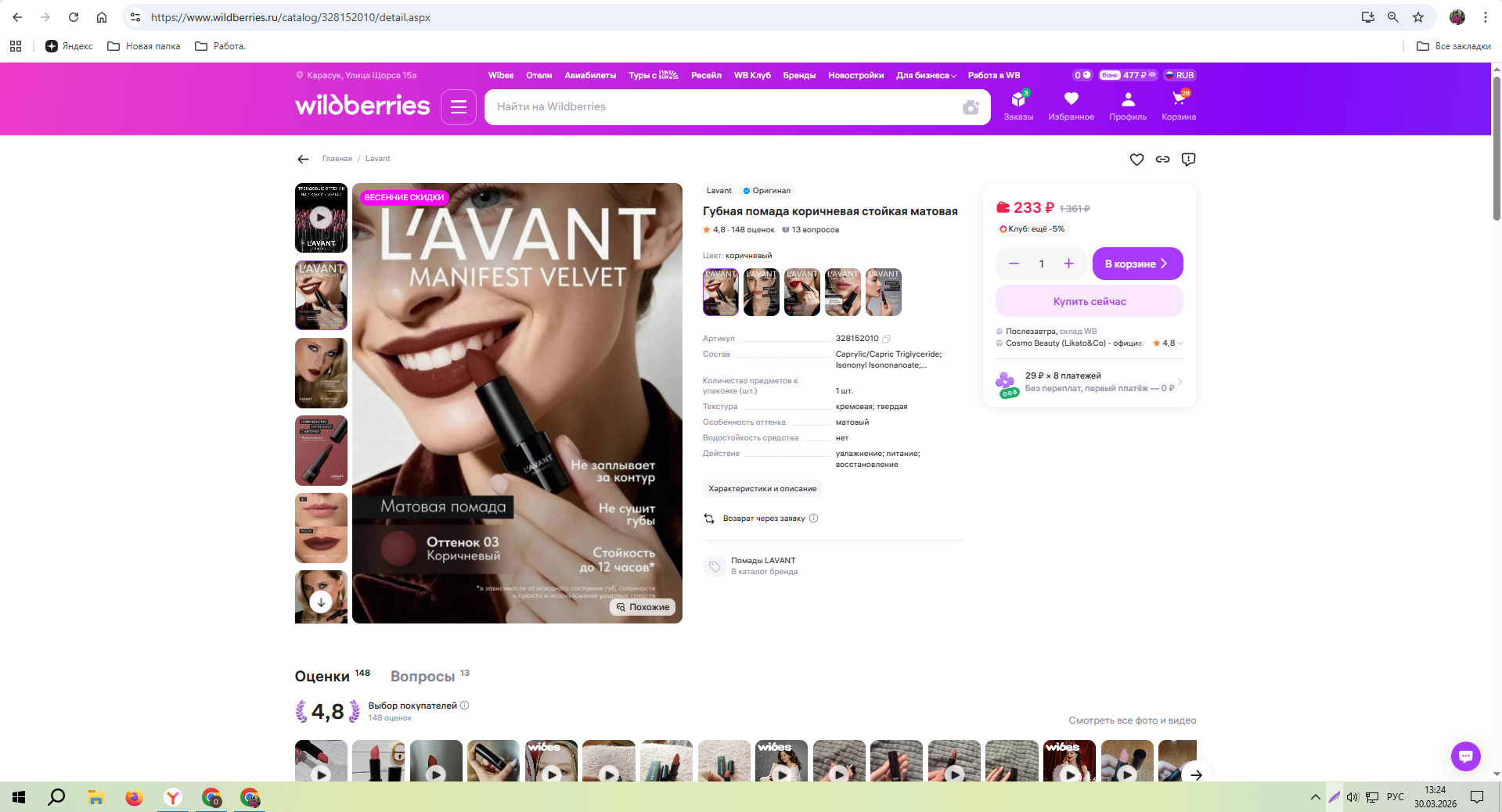Open the RUB currency selector
1502x812 pixels.
point(1180,75)
